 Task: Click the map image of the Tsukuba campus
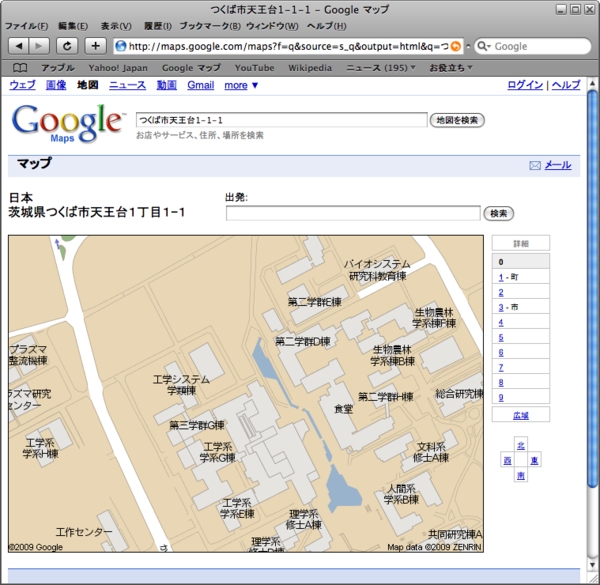pos(246,394)
